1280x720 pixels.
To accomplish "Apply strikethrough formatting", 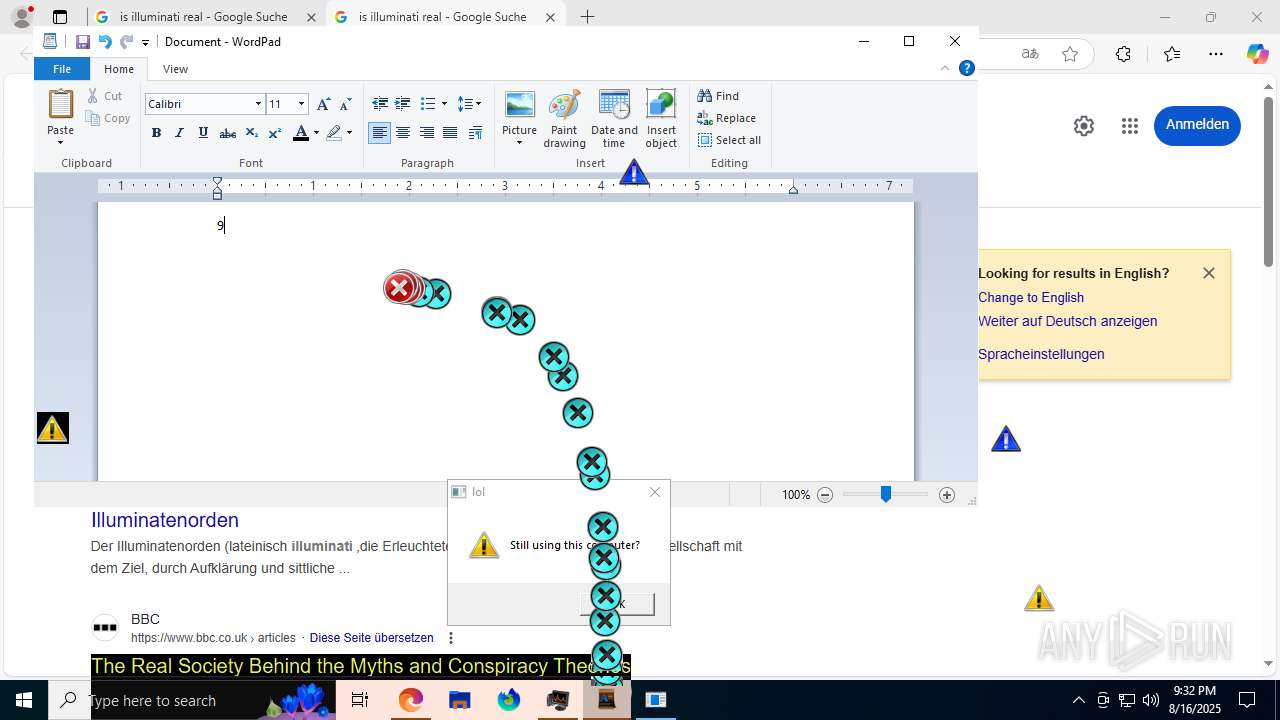I will tap(227, 133).
